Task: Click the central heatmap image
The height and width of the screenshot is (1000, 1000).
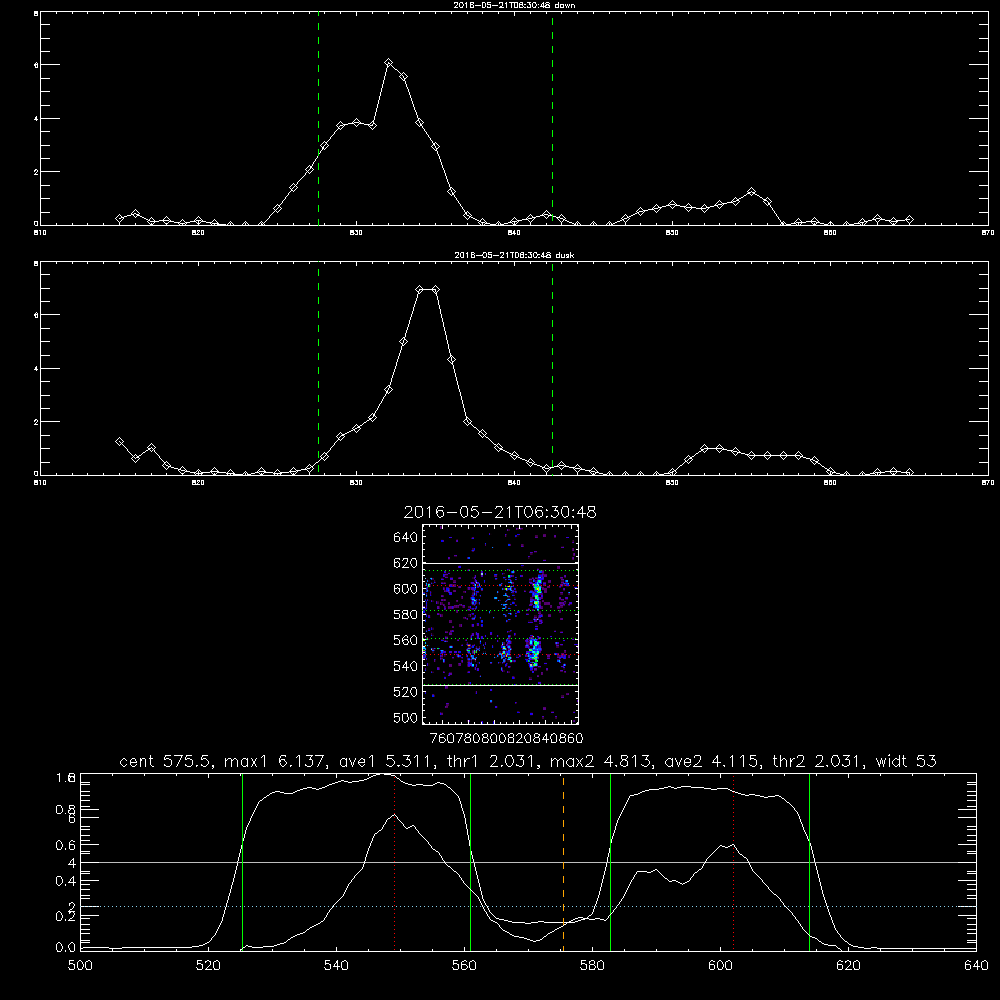Action: (x=500, y=624)
